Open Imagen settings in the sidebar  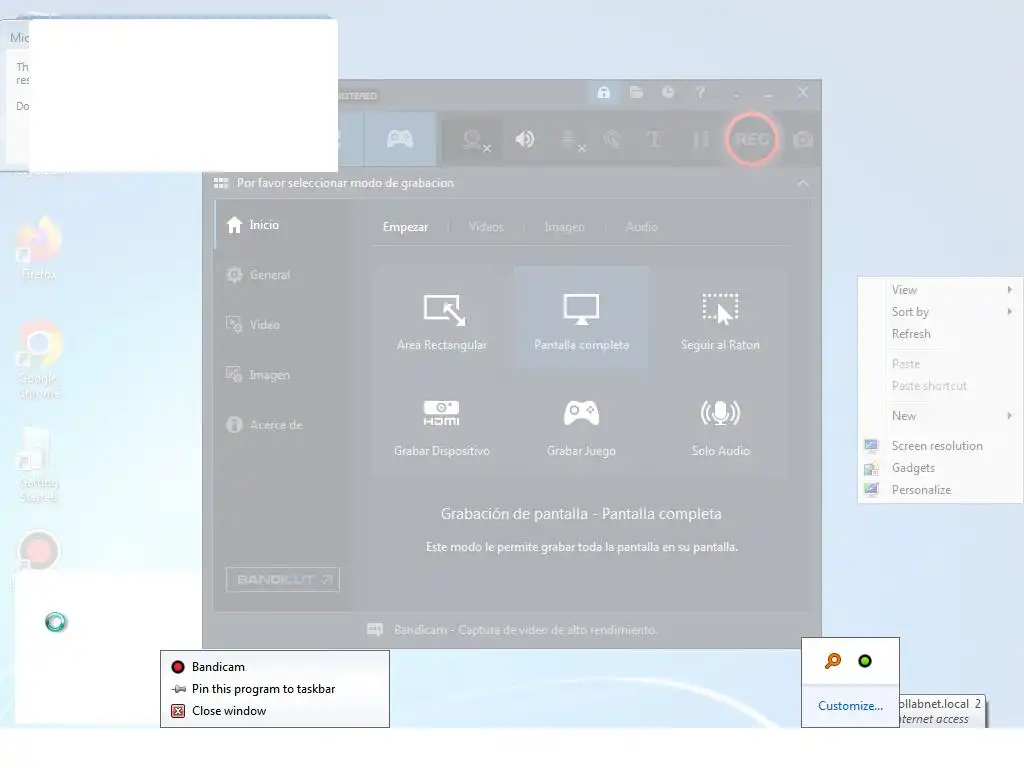pos(257,375)
